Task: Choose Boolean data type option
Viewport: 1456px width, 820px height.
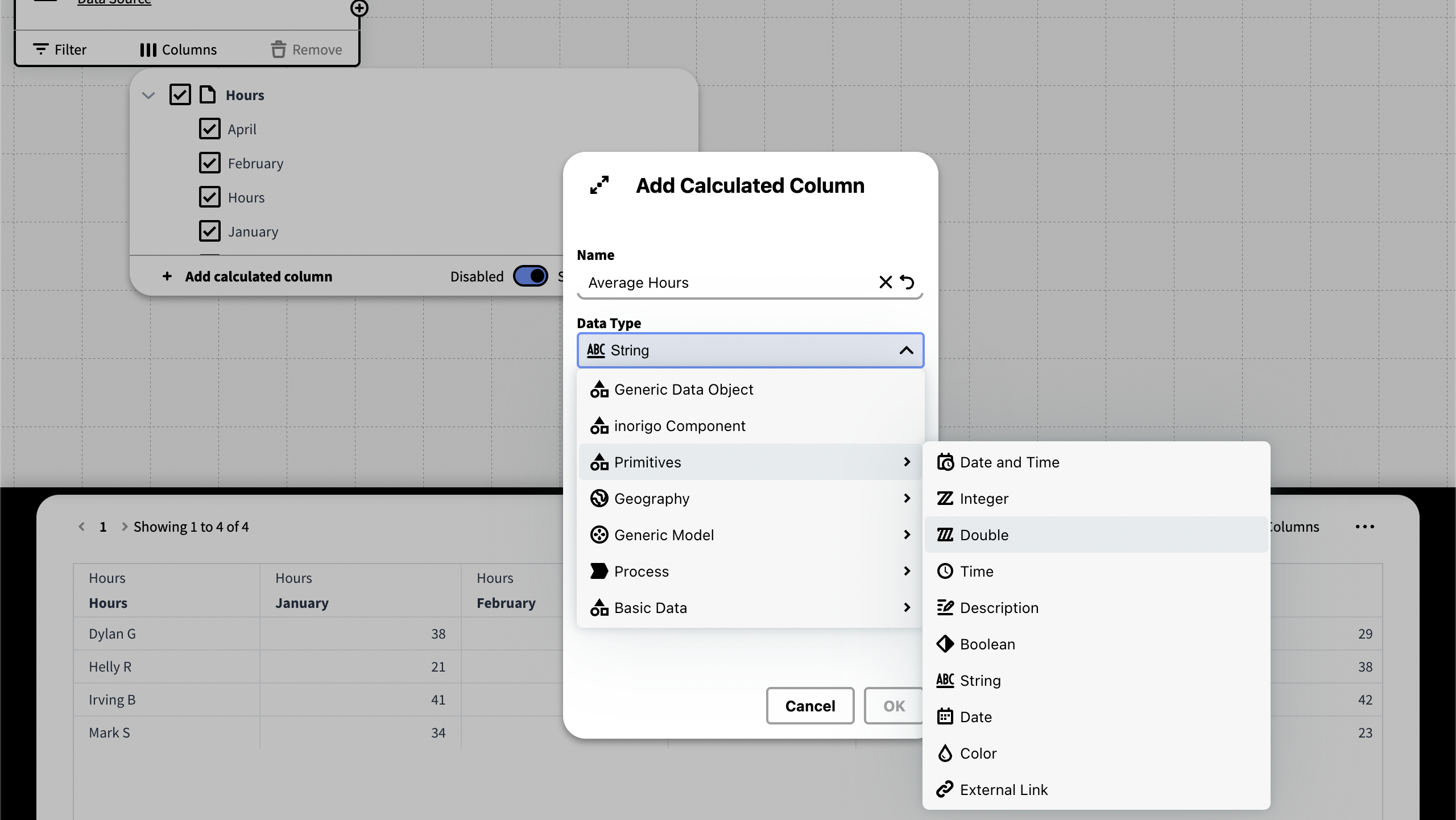Action: coord(987,644)
